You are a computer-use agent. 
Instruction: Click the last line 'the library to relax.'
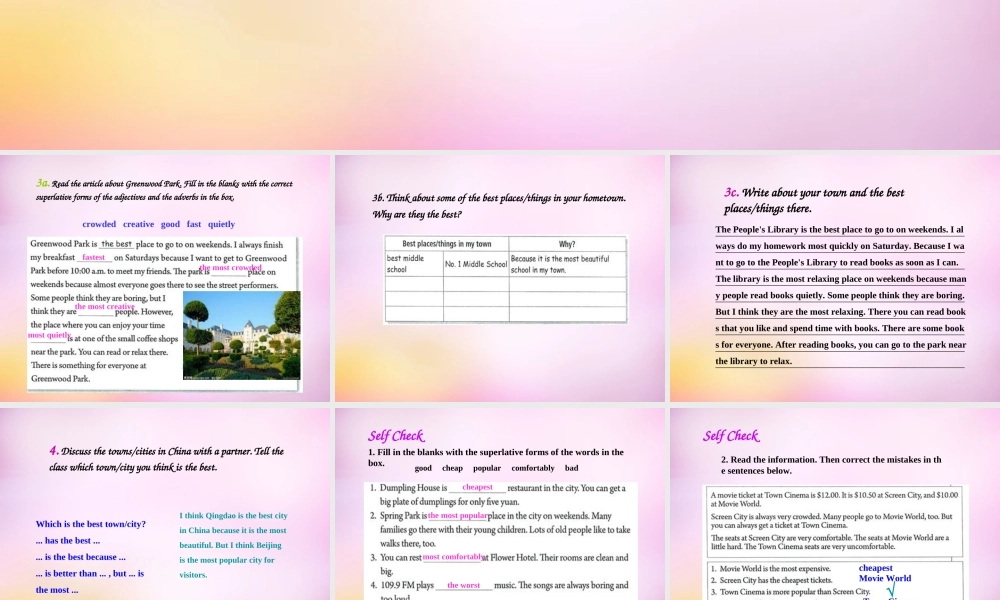pos(754,361)
